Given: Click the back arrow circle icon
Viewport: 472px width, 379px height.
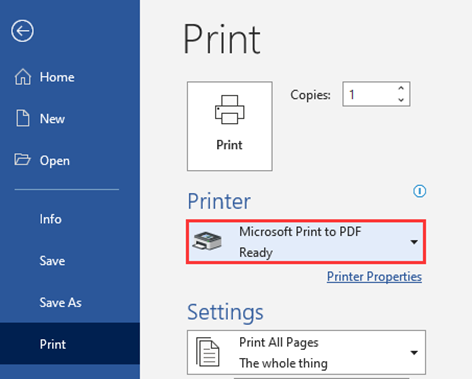Looking at the screenshot, I should [22, 31].
